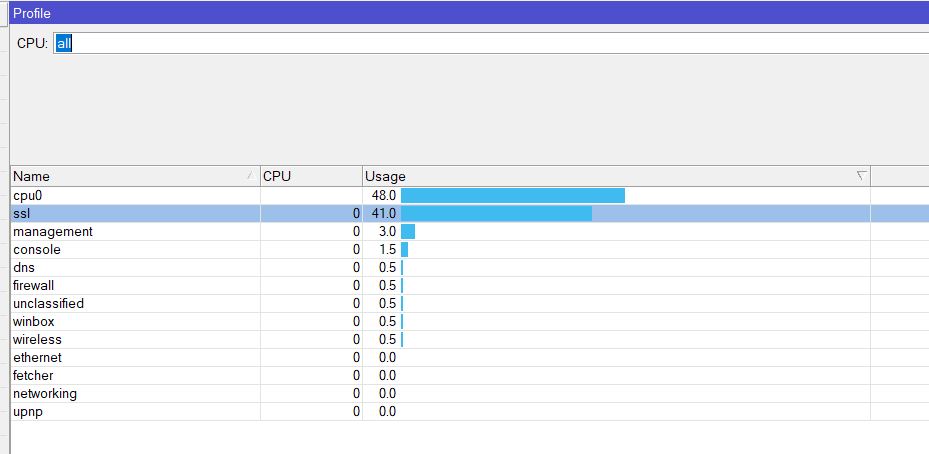Select the console row

click(470, 250)
